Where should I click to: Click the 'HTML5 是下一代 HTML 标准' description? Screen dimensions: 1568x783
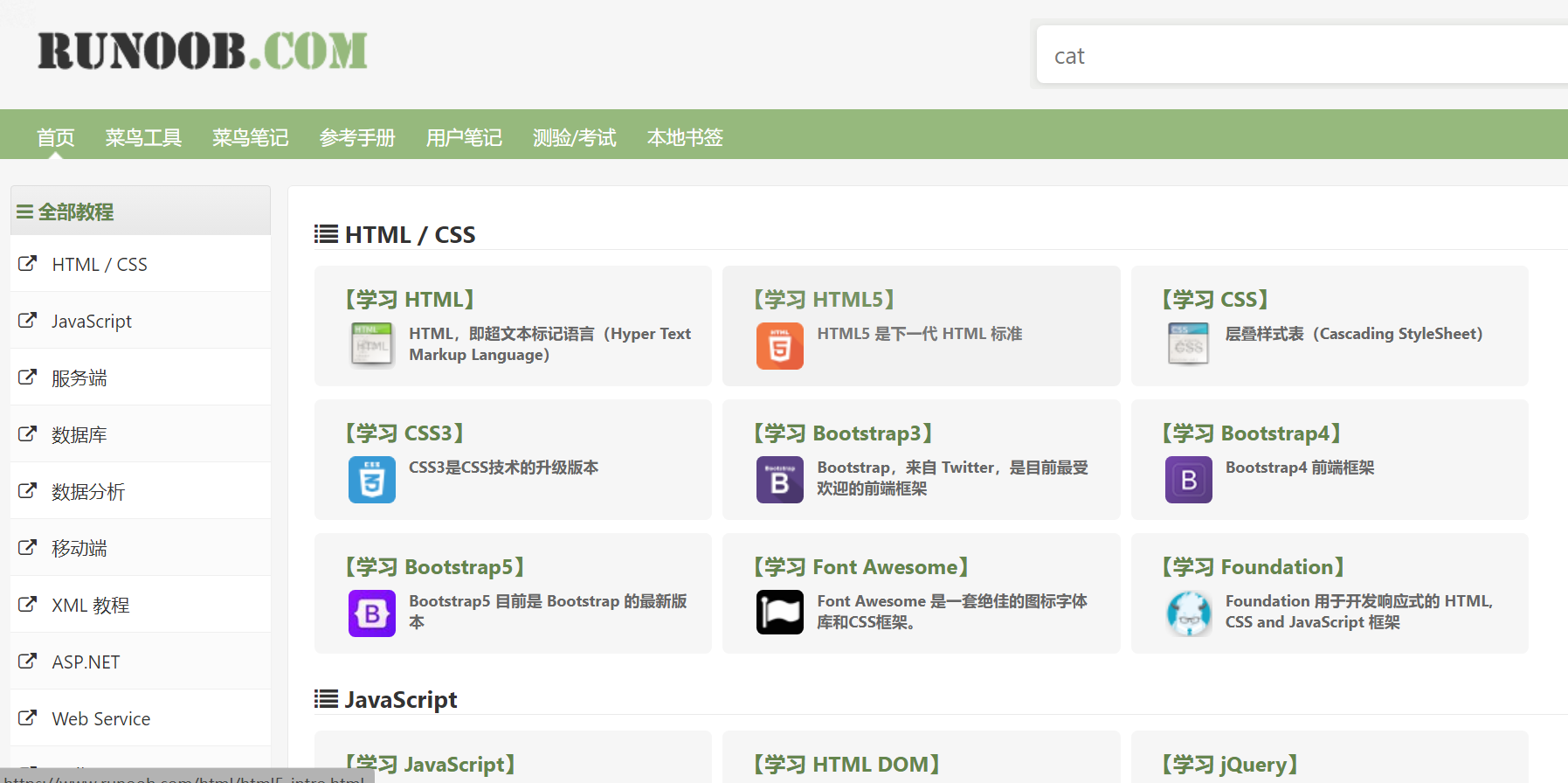tap(920, 334)
